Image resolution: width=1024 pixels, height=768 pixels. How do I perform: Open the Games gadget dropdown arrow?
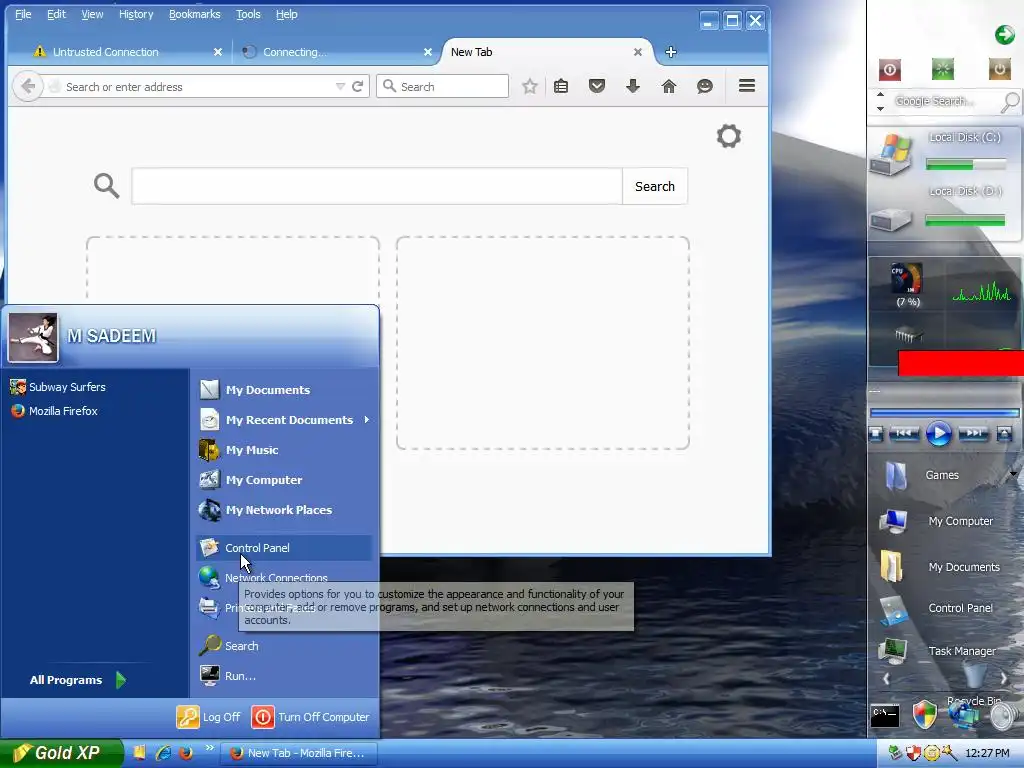point(1013,474)
